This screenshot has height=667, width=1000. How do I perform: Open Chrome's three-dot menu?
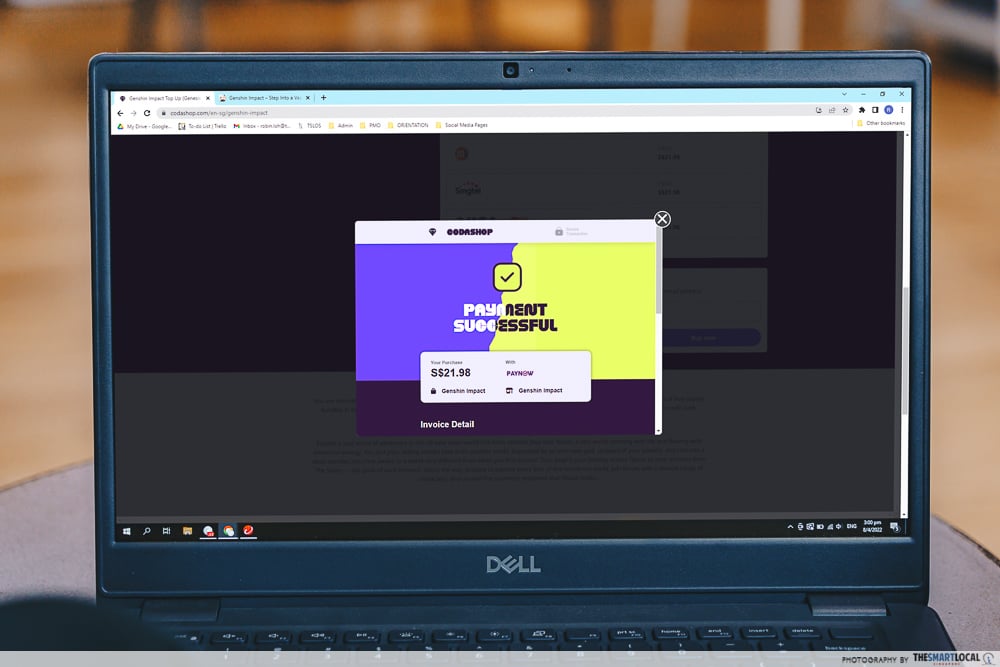point(902,110)
